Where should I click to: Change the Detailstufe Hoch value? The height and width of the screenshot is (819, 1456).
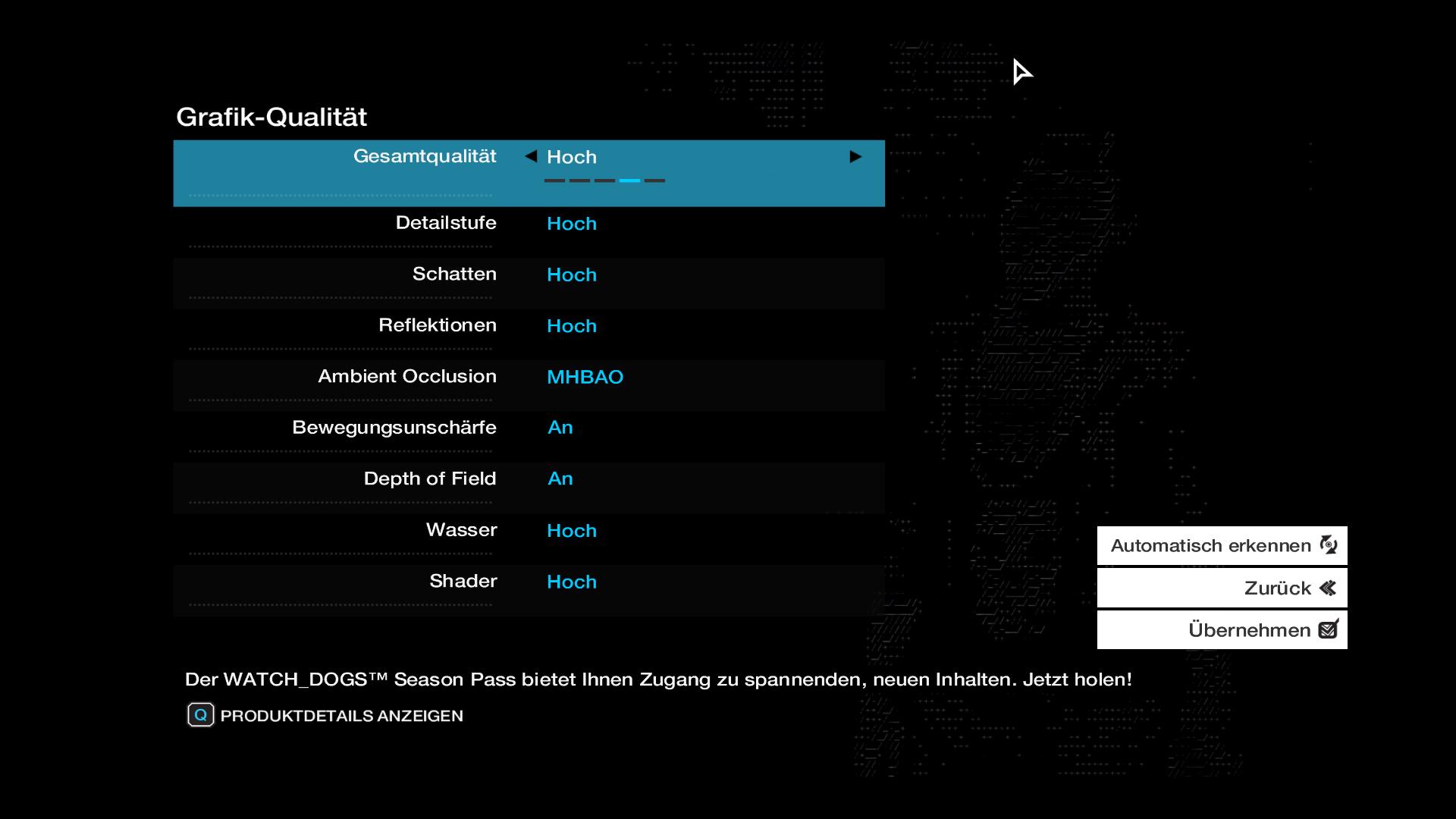click(x=572, y=224)
